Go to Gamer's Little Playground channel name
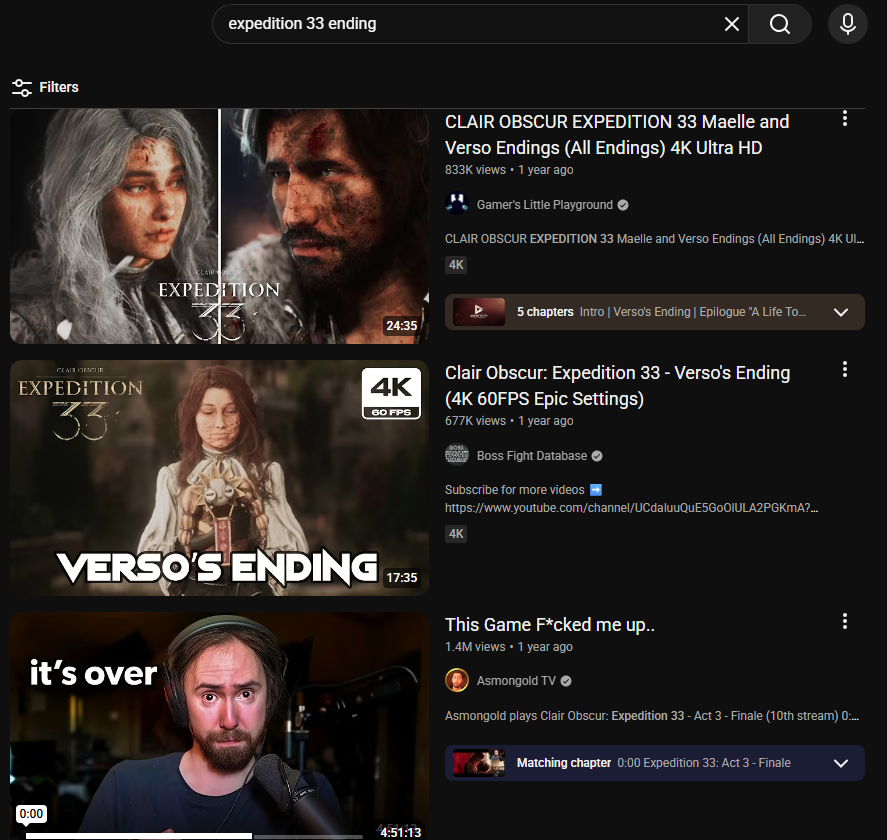Screen dimensions: 887x840 click(544, 205)
